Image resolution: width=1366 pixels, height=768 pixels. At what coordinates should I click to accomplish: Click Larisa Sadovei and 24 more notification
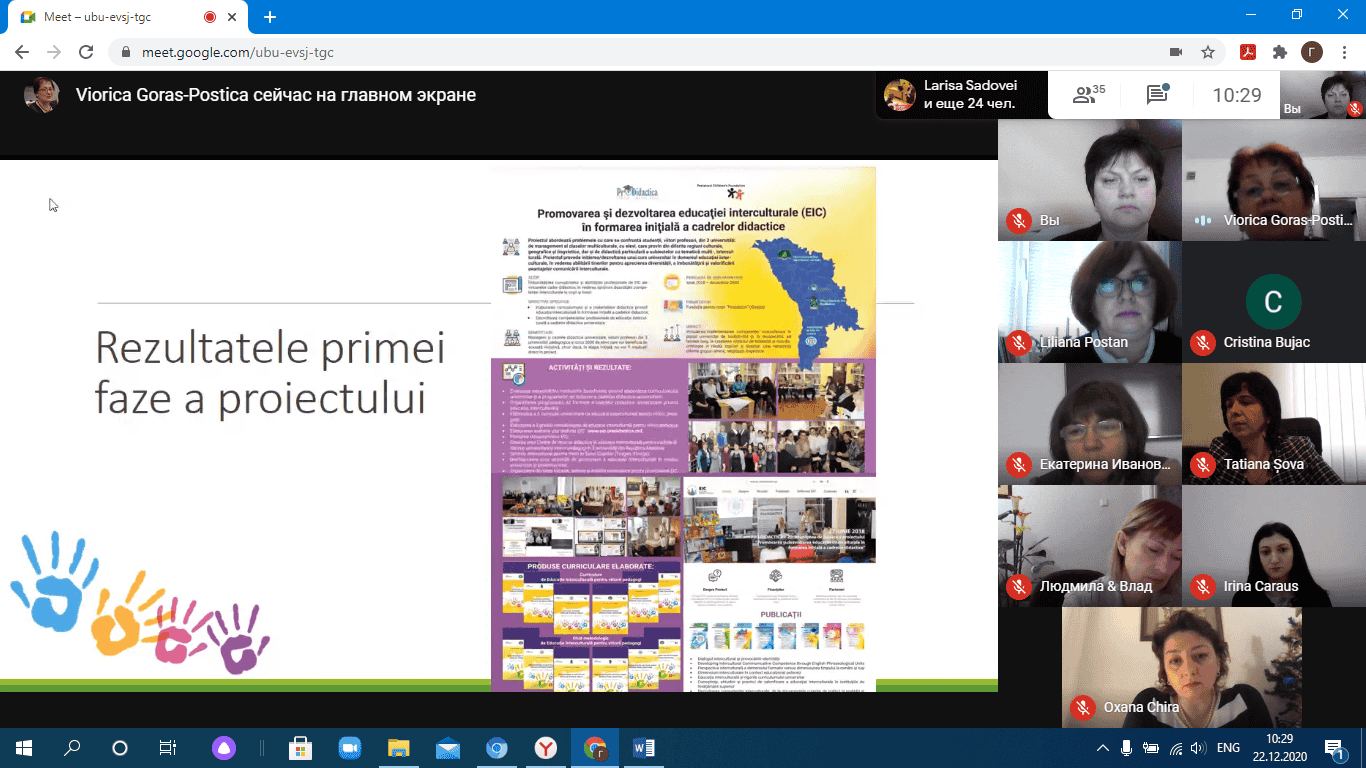961,95
